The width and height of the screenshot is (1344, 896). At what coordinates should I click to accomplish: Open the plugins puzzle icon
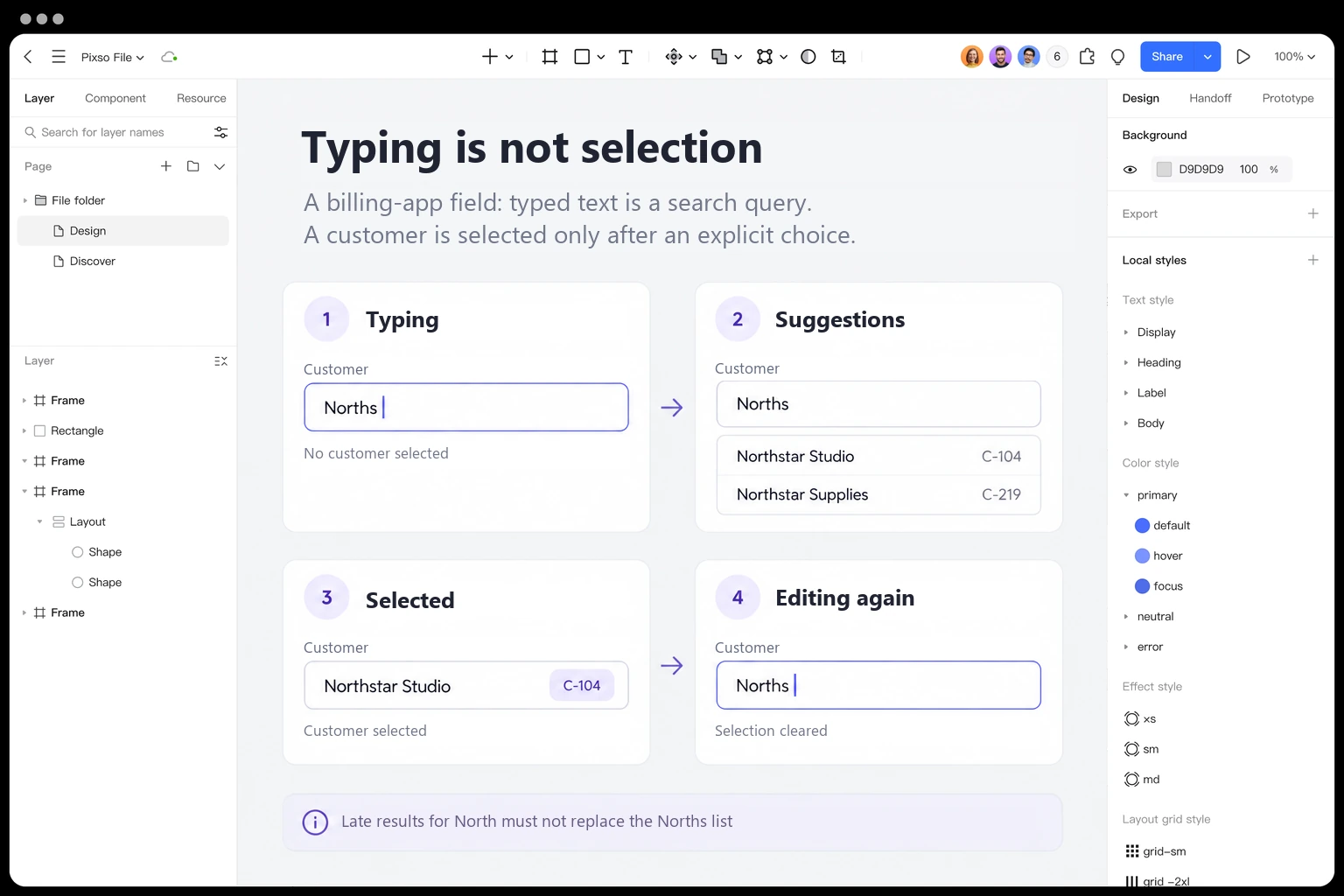(1088, 57)
